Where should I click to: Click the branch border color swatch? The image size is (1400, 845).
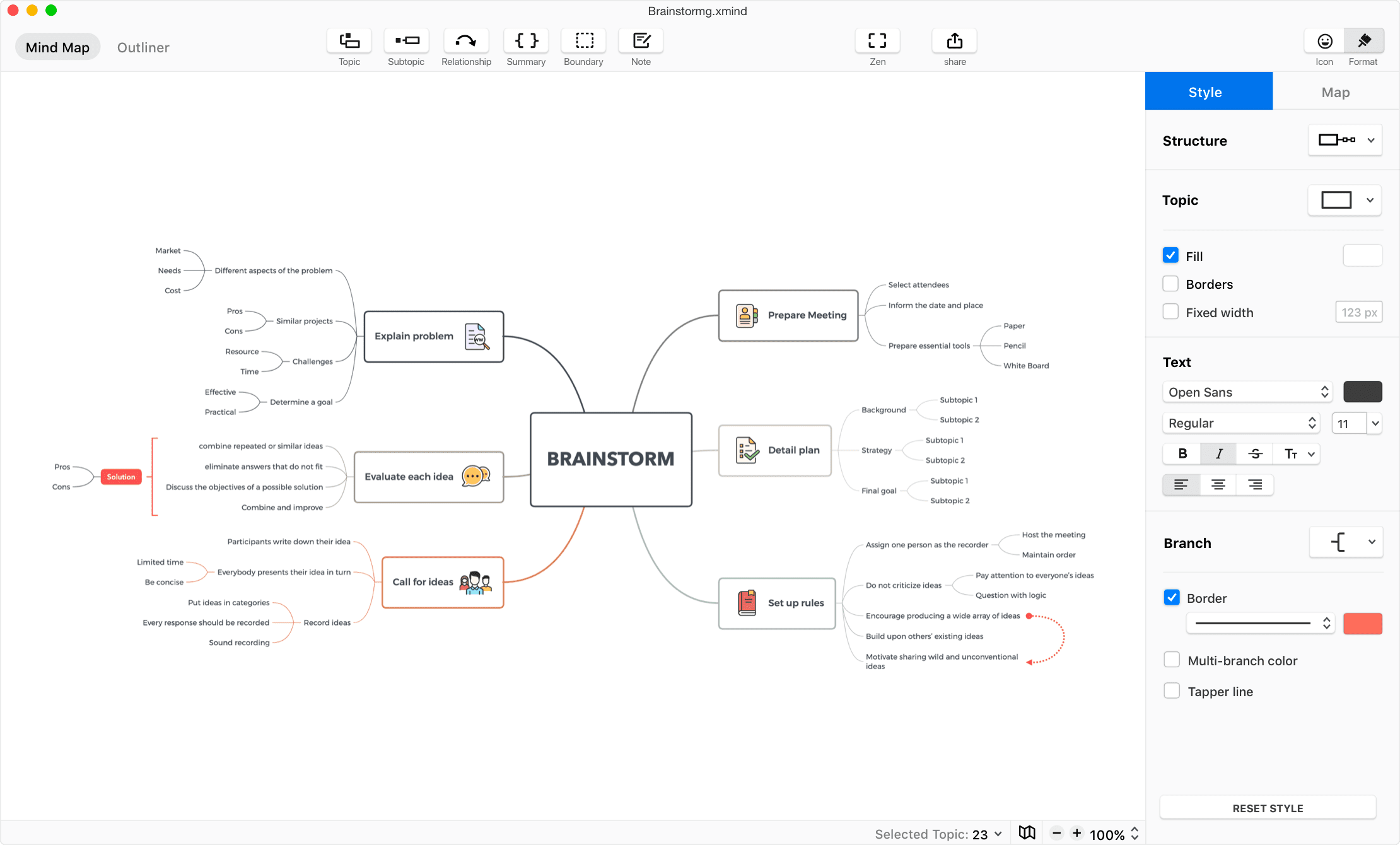(x=1362, y=623)
